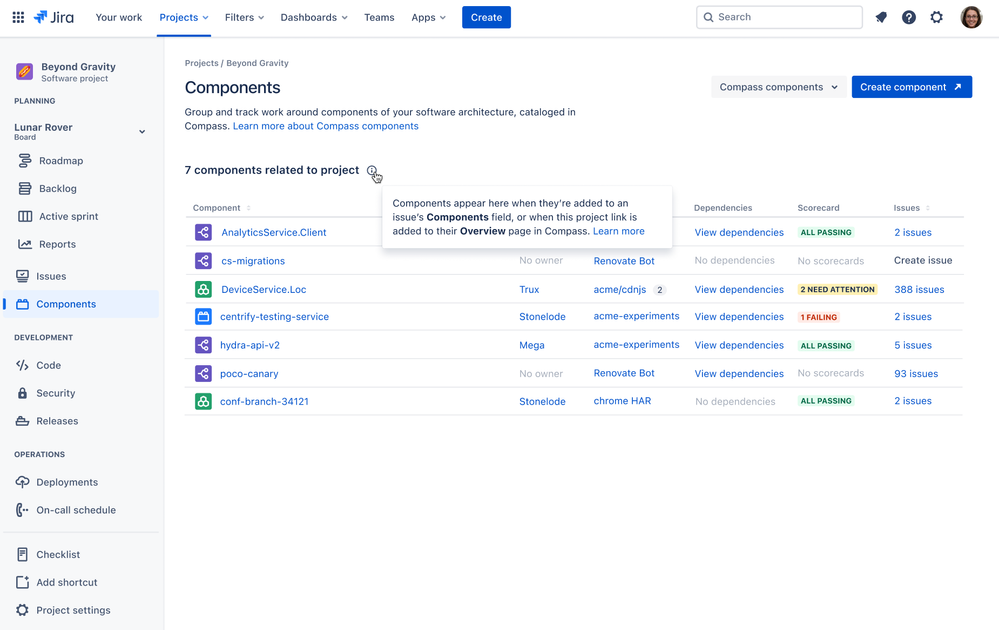Expand the Lunar Rover board switcher chevron
The height and width of the screenshot is (630, 999).
[x=142, y=131]
